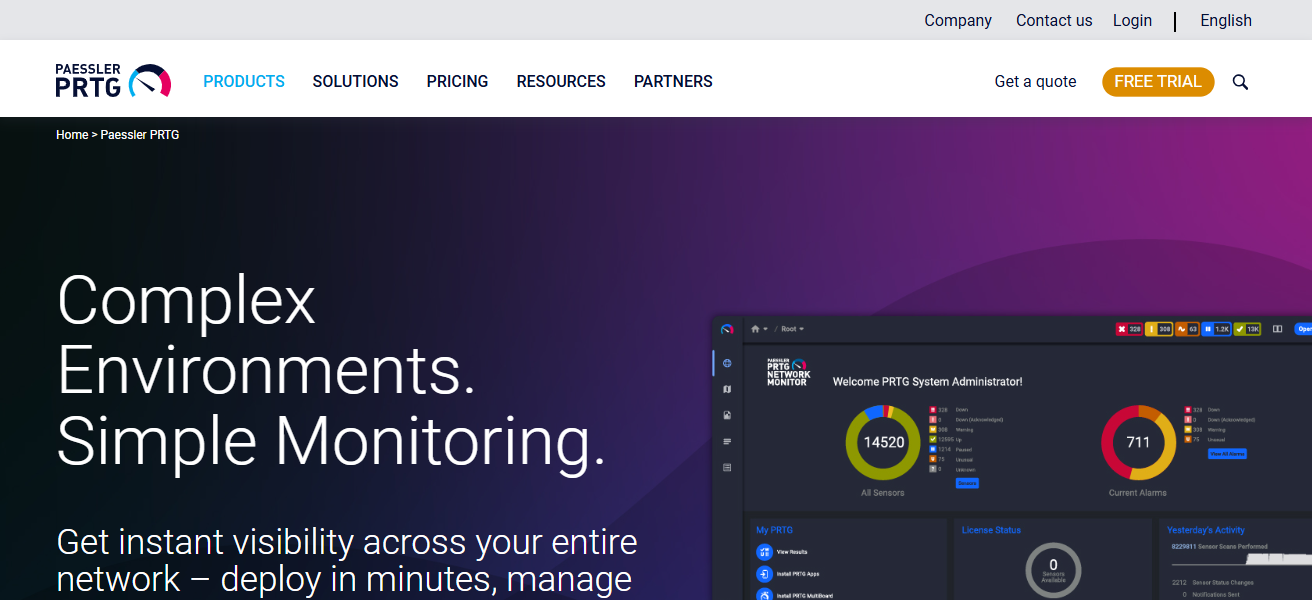Viewport: 1312px width, 600px height.
Task: Click the orange FREE TRIAL button
Action: [x=1158, y=82]
